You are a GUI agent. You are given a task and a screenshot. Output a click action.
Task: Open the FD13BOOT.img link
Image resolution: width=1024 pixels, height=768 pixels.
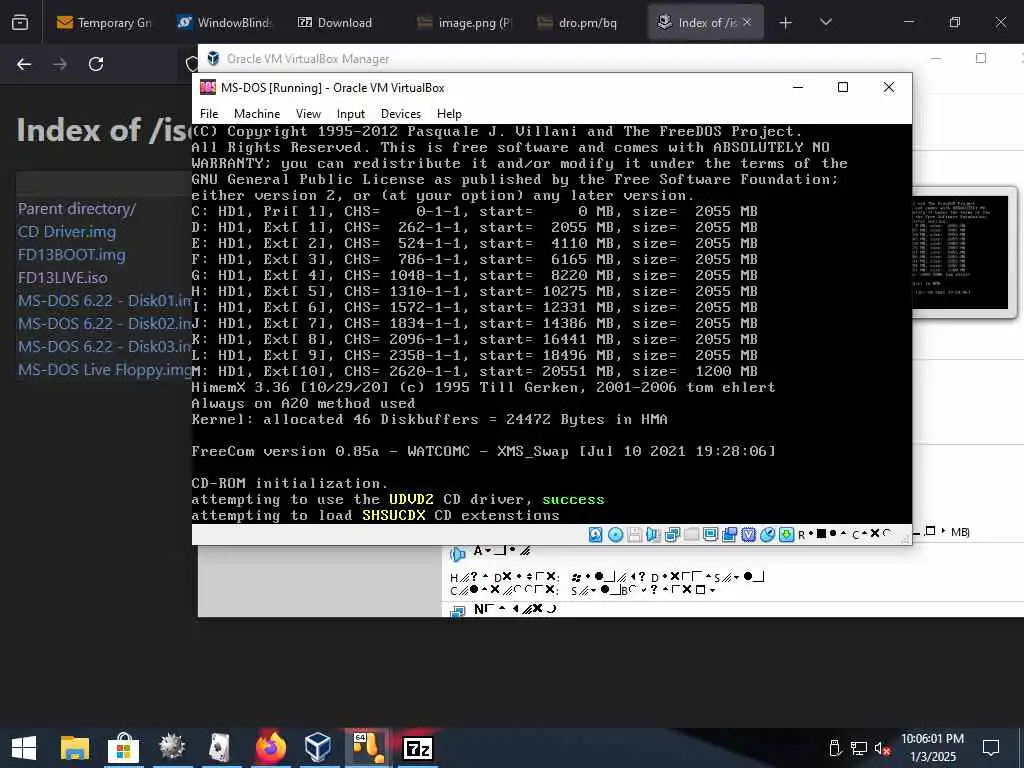tap(71, 255)
